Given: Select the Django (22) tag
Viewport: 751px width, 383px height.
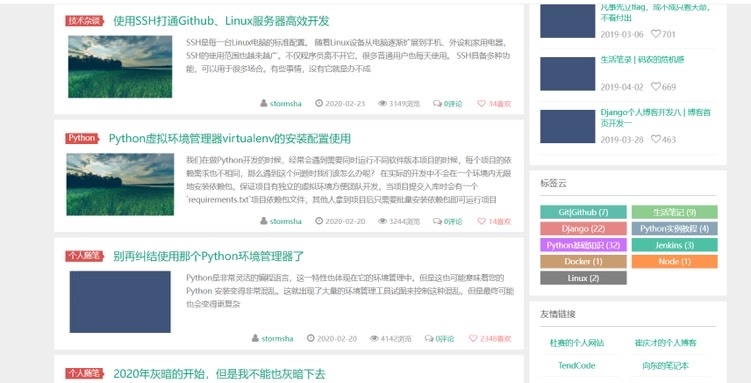Looking at the screenshot, I should (583, 228).
